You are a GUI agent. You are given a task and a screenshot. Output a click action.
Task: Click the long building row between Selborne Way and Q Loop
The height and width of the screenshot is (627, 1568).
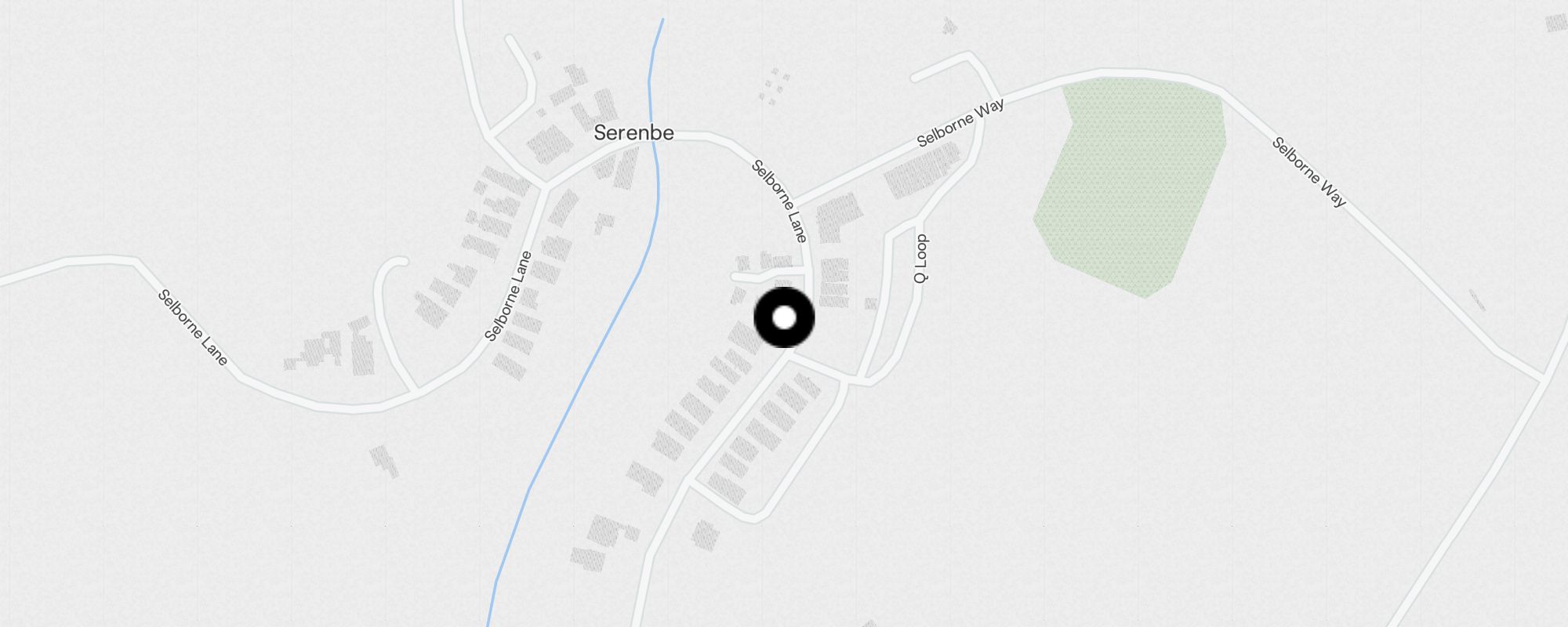click(922, 170)
